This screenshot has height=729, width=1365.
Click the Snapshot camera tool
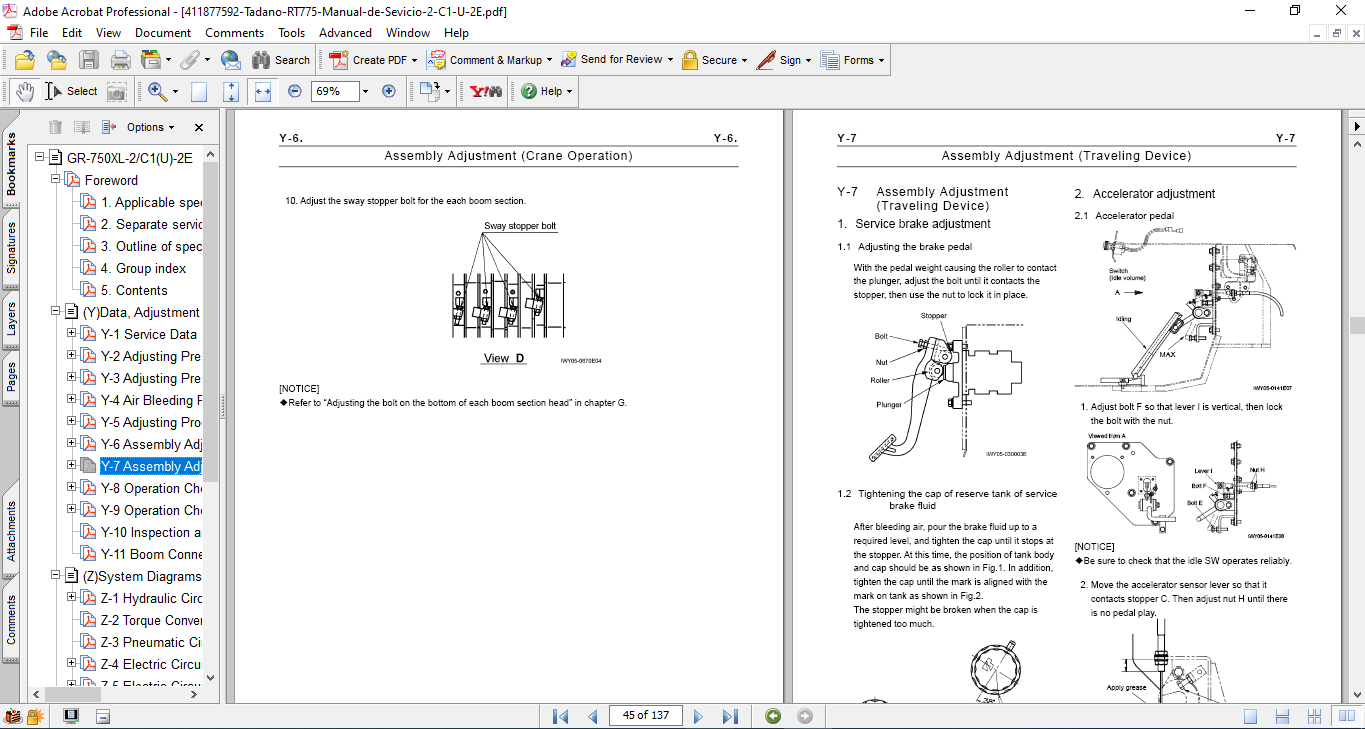coord(117,91)
